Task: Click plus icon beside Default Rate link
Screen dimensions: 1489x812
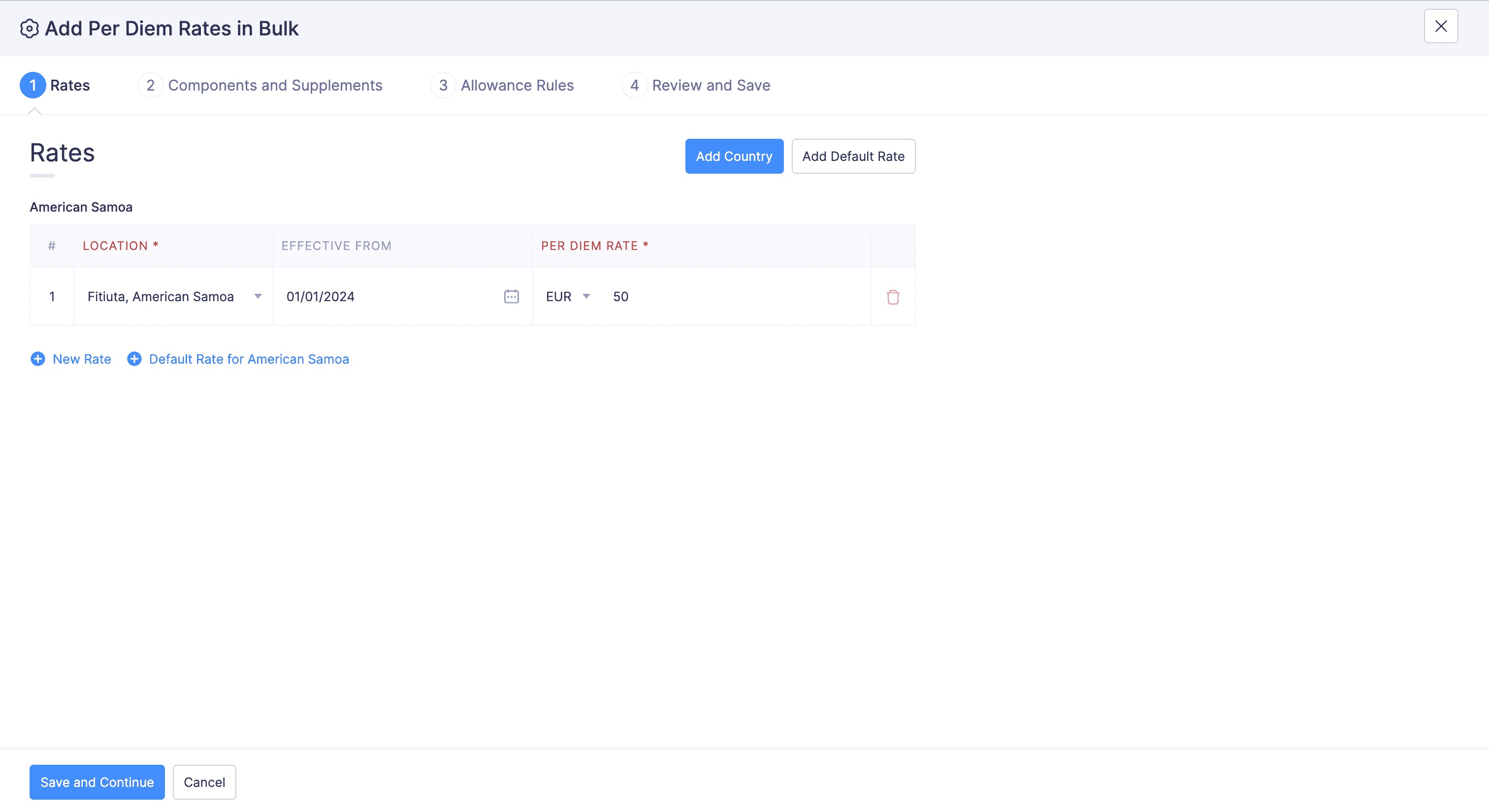Action: 134,359
